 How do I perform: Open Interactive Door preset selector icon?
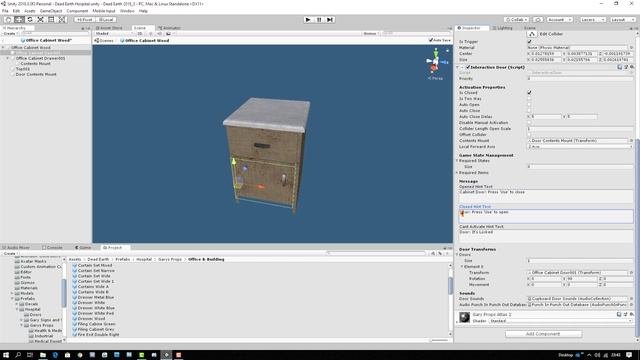(x=626, y=67)
